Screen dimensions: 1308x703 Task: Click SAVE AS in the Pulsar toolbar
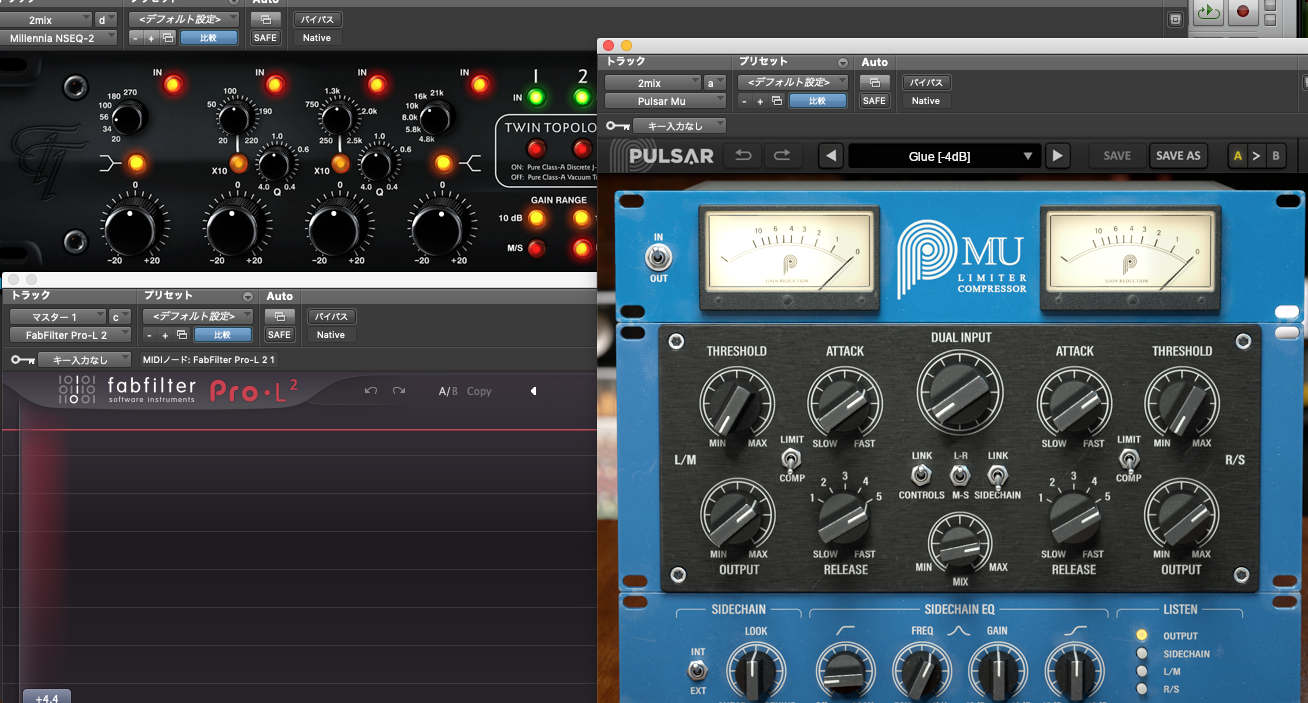(1177, 156)
